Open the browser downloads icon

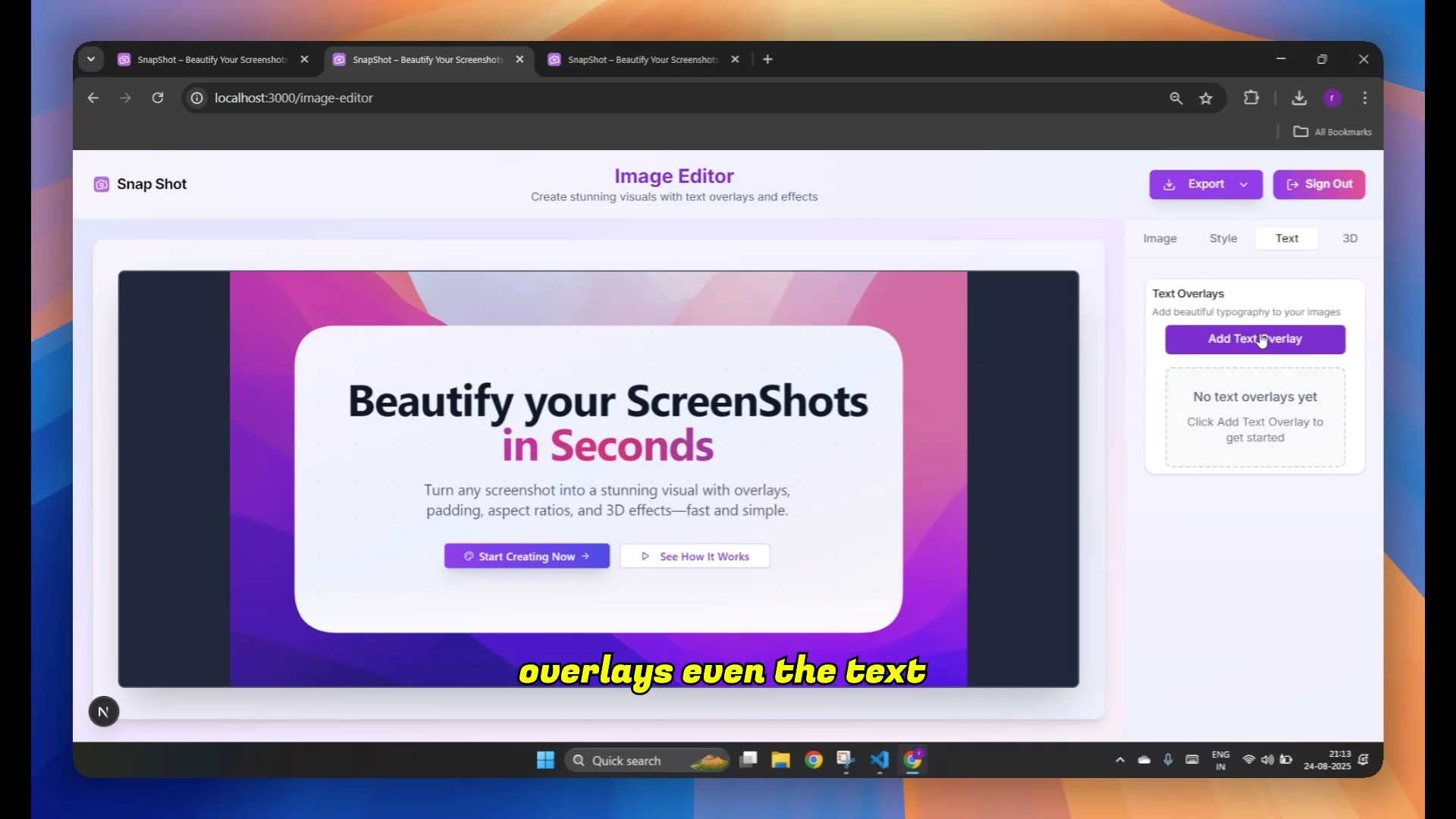pos(1299,98)
